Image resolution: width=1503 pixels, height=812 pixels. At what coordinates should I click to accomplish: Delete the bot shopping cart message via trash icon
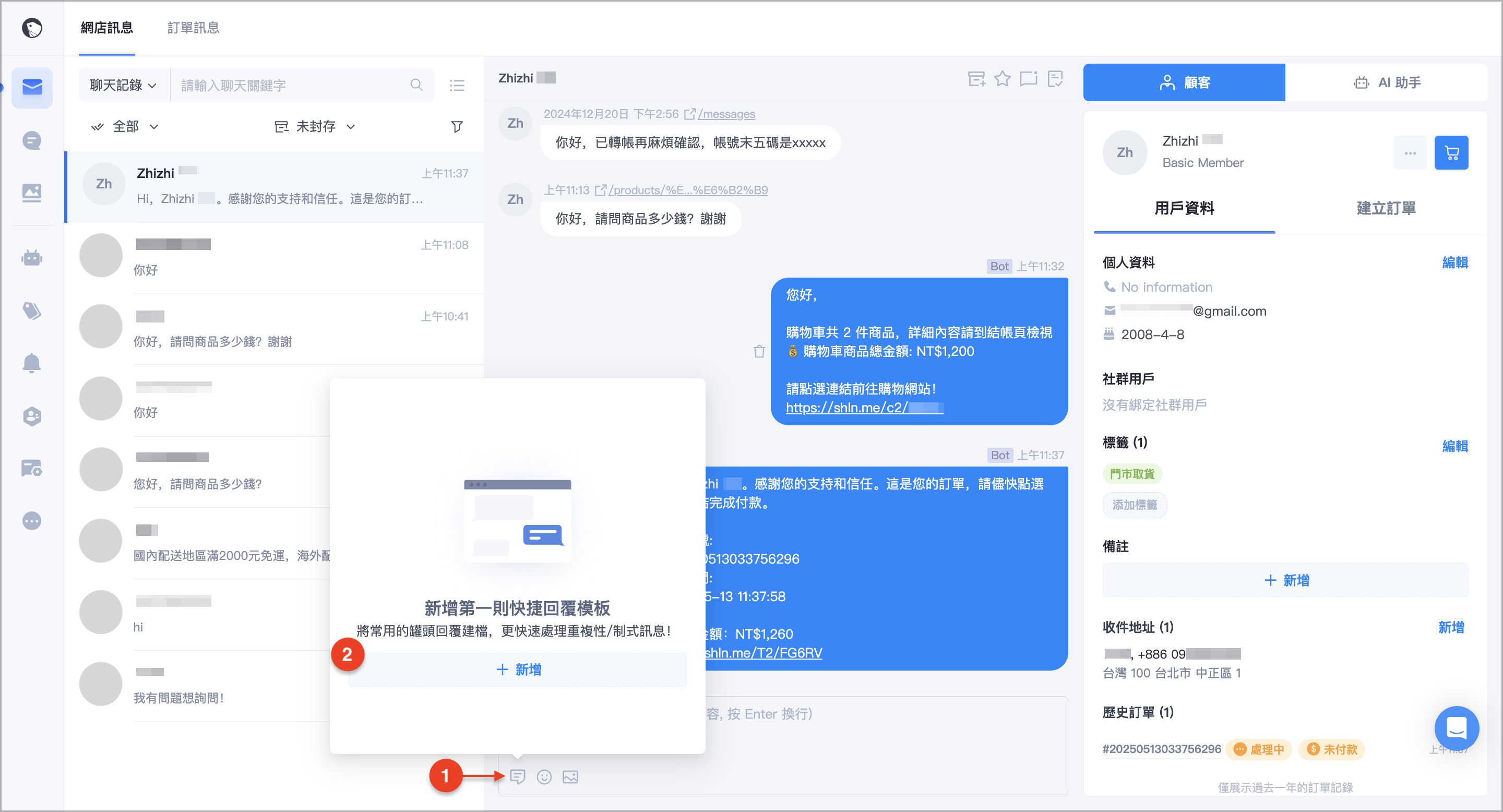click(x=759, y=351)
